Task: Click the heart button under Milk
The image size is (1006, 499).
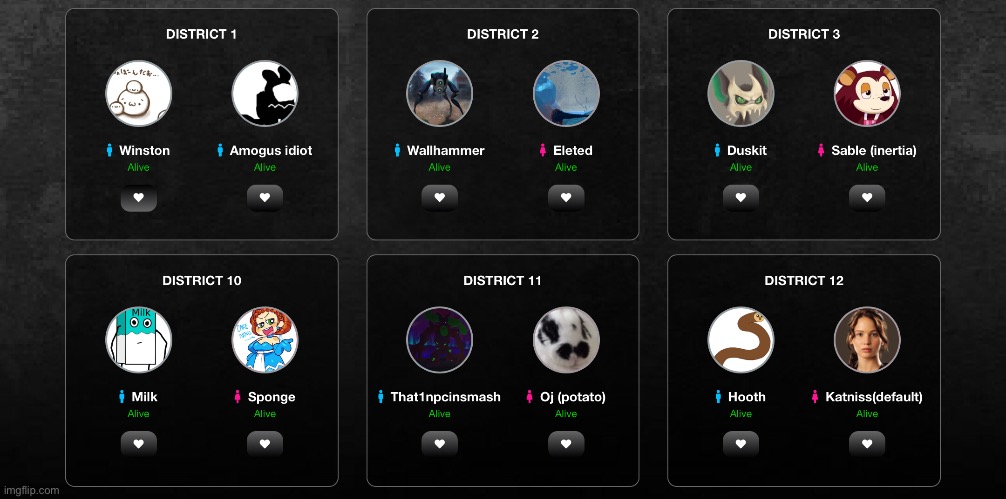Action: [x=139, y=444]
